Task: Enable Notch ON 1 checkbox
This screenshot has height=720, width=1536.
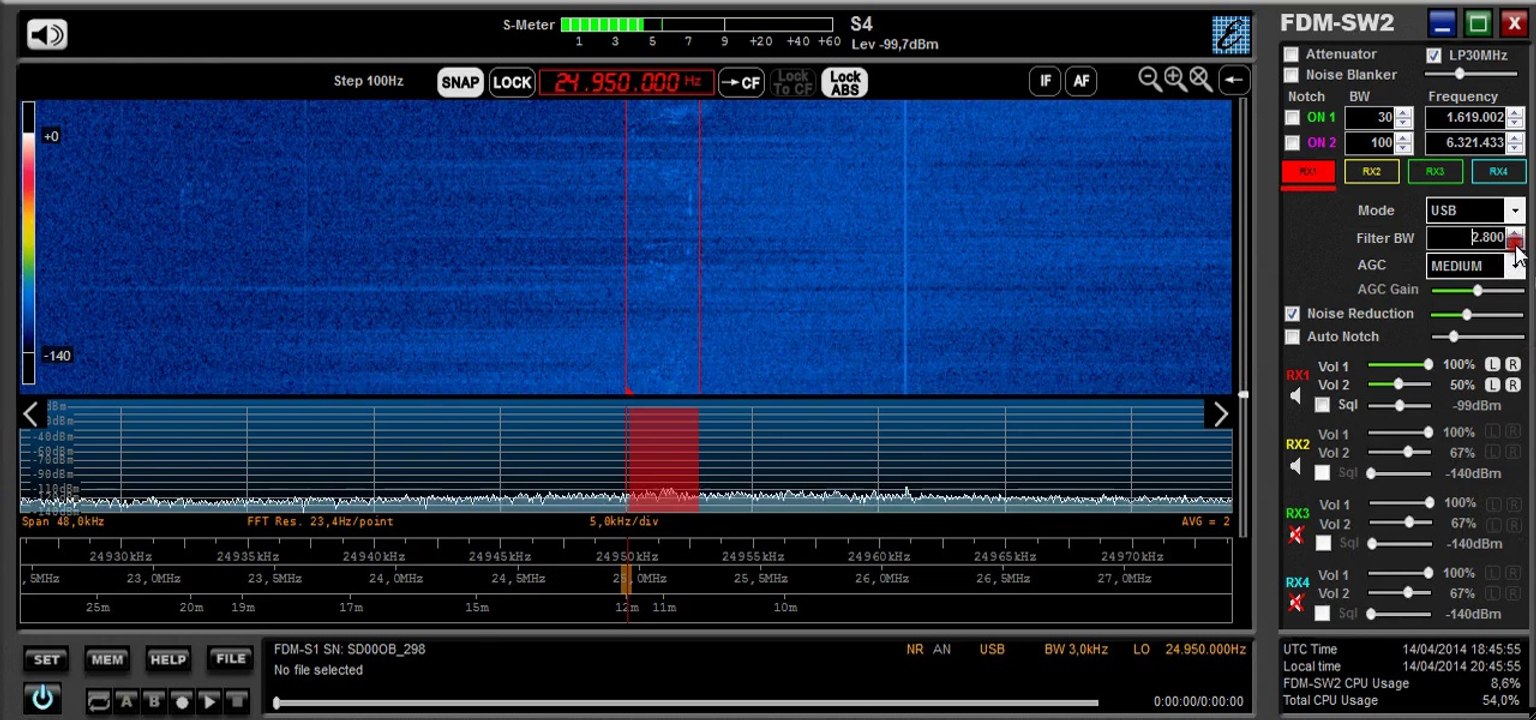Action: tap(1292, 117)
